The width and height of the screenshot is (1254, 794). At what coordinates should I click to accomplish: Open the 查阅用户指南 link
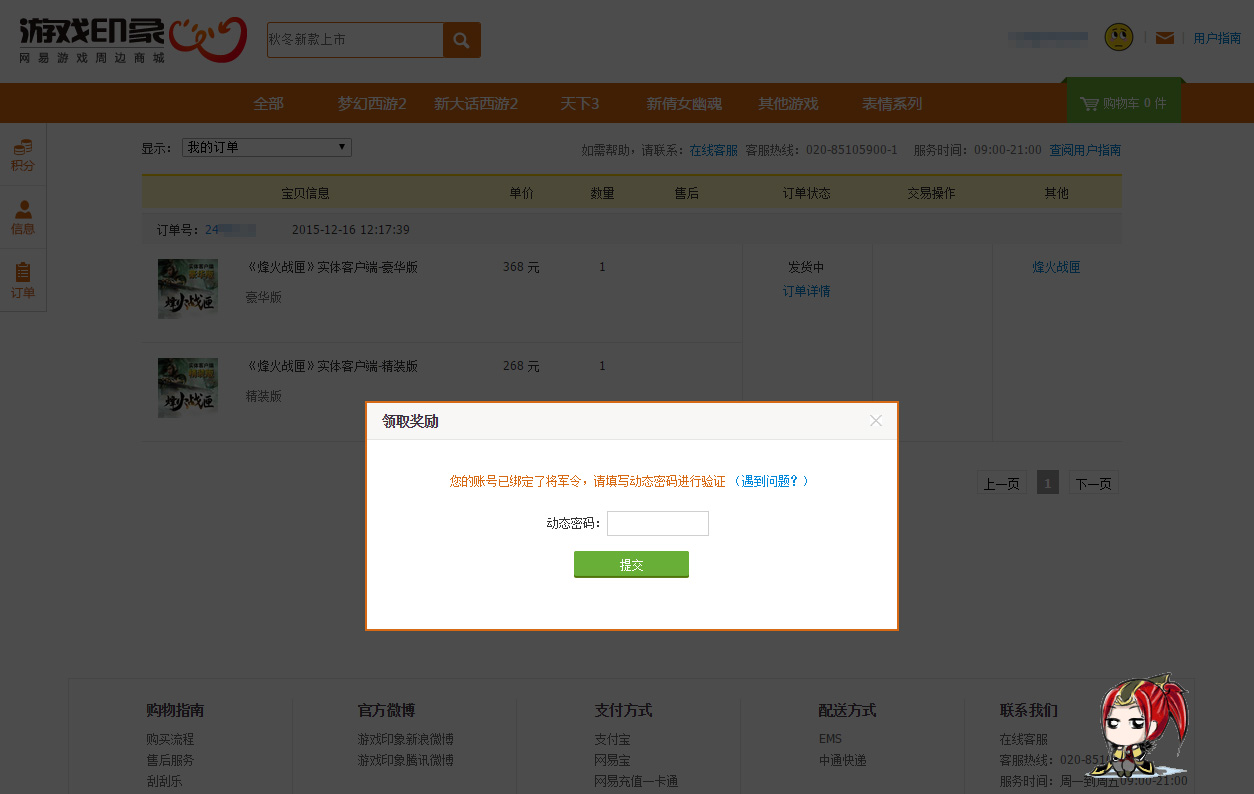pos(1085,150)
